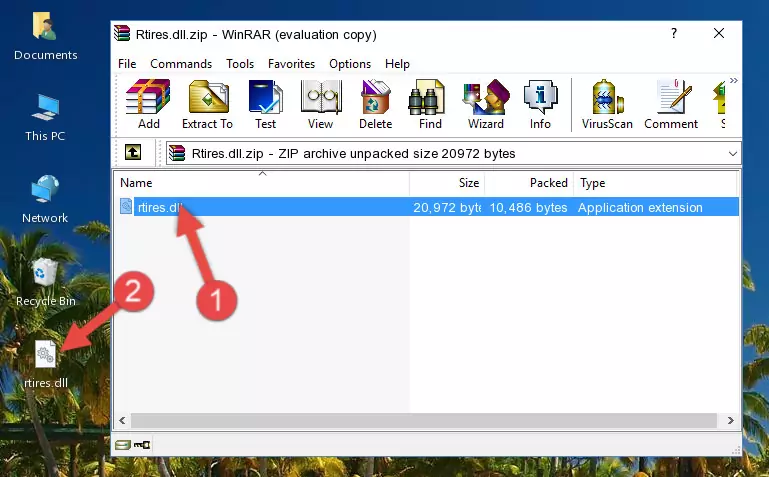Sort by Packed column header
769x477 pixels.
[529, 183]
